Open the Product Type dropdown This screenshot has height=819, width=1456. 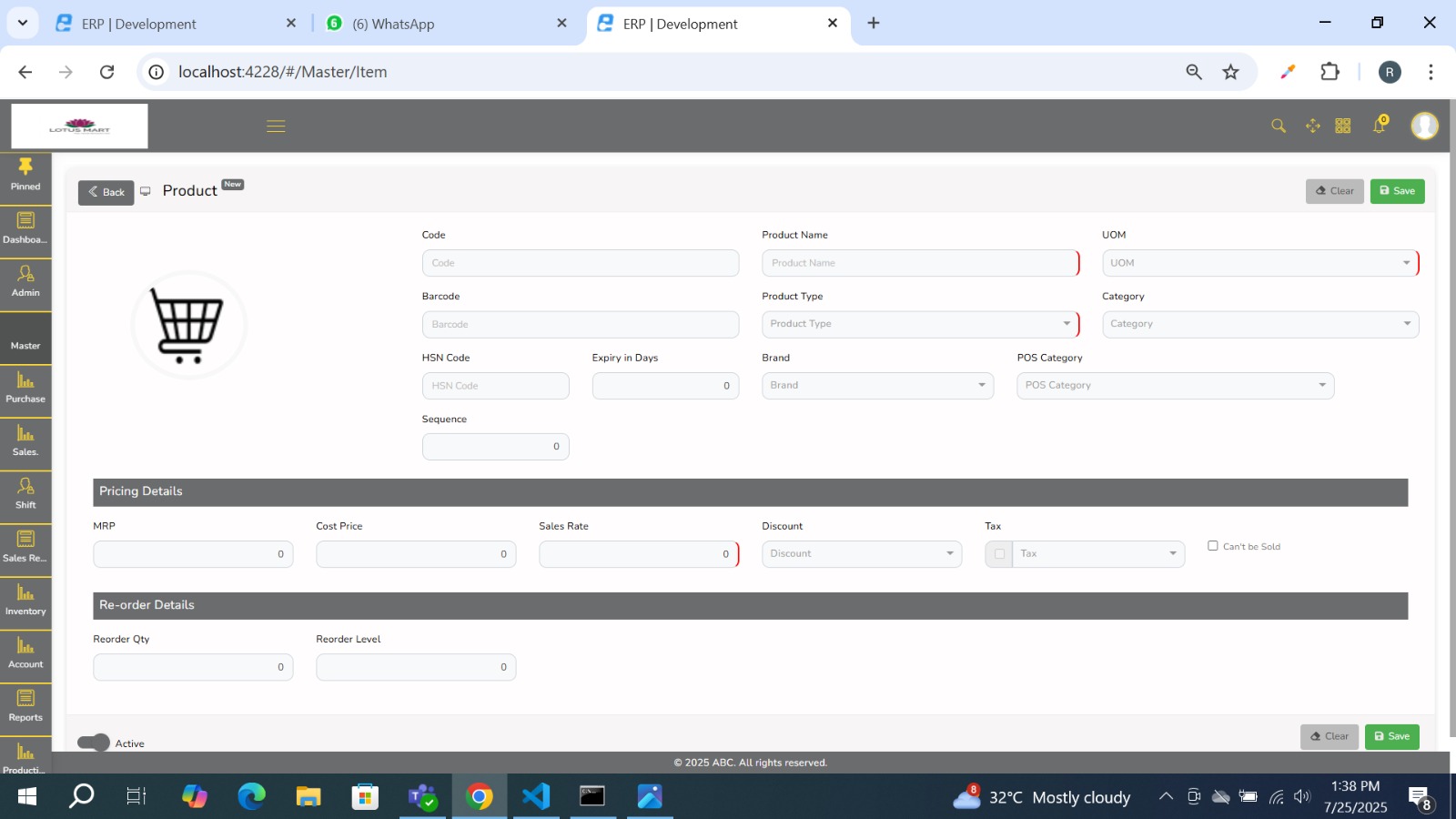point(919,324)
